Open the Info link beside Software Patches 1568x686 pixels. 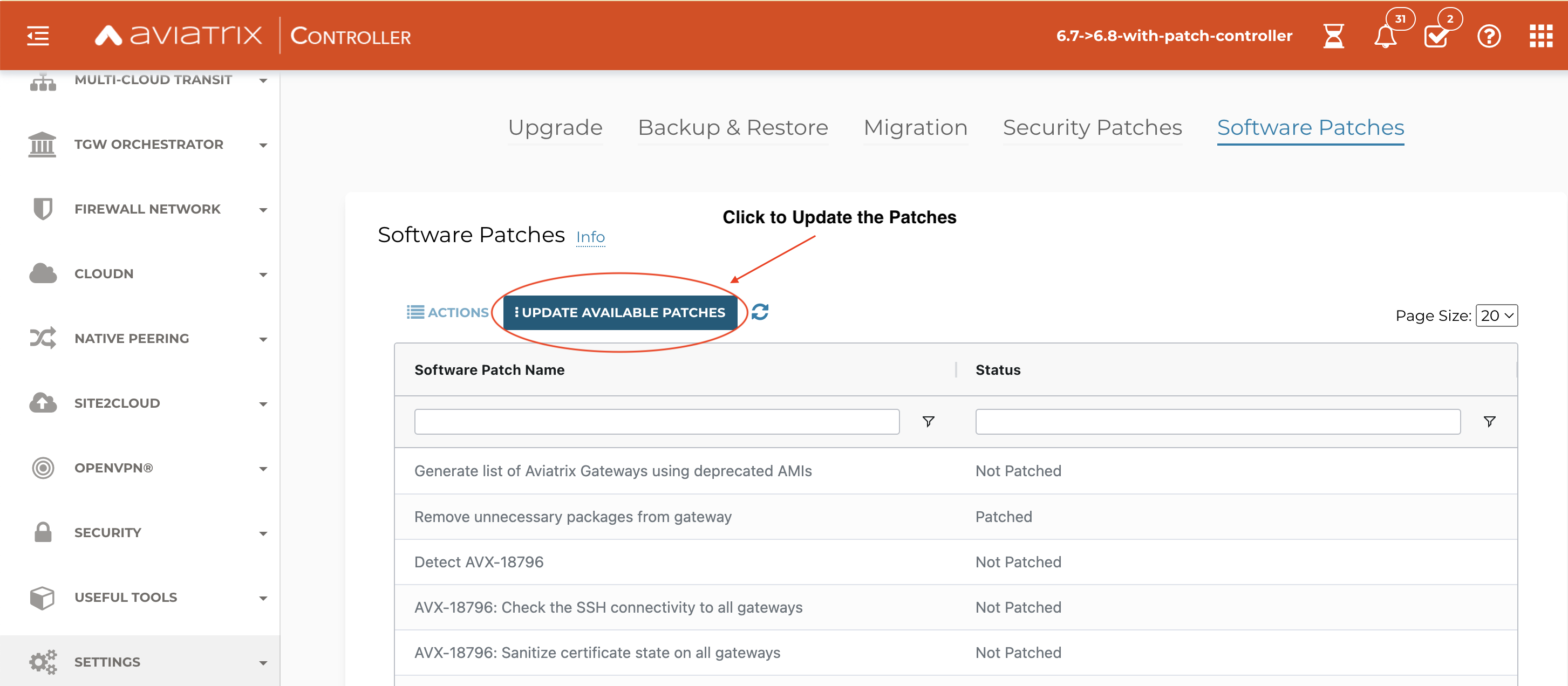click(x=590, y=237)
